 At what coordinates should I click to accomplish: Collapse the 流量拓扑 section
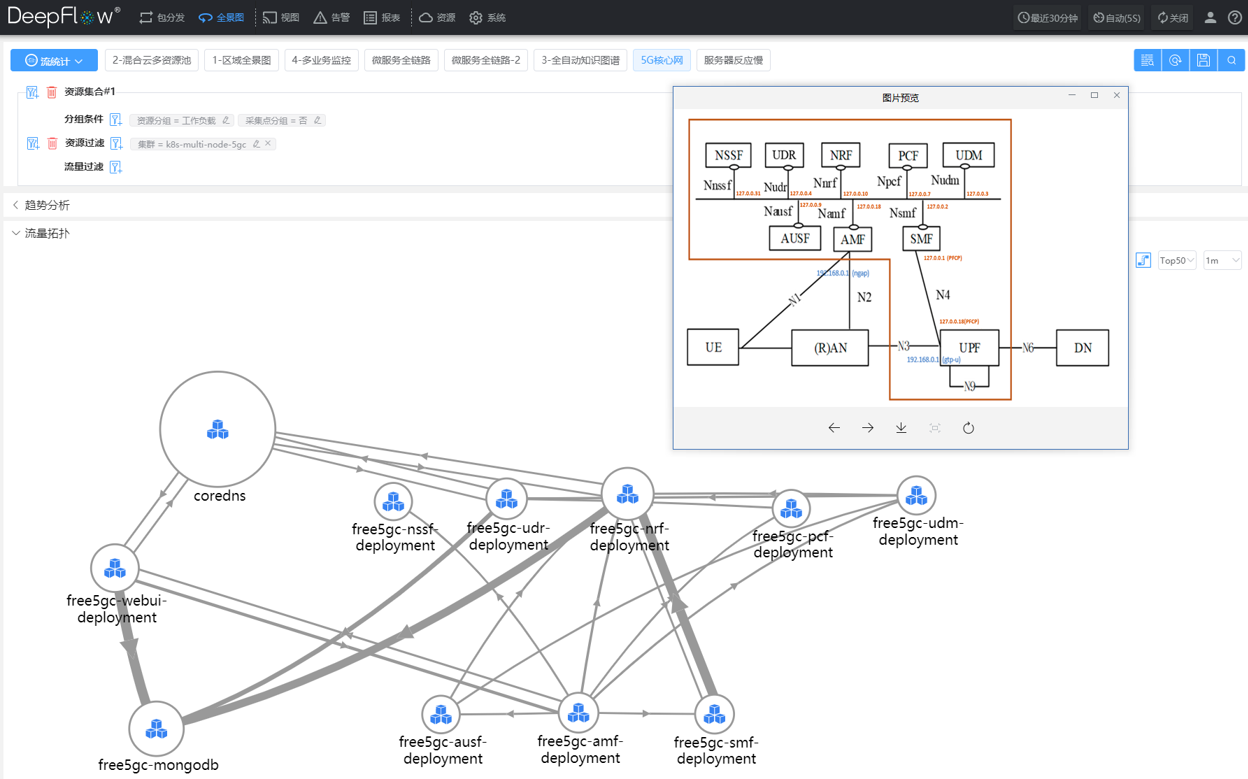[41, 233]
